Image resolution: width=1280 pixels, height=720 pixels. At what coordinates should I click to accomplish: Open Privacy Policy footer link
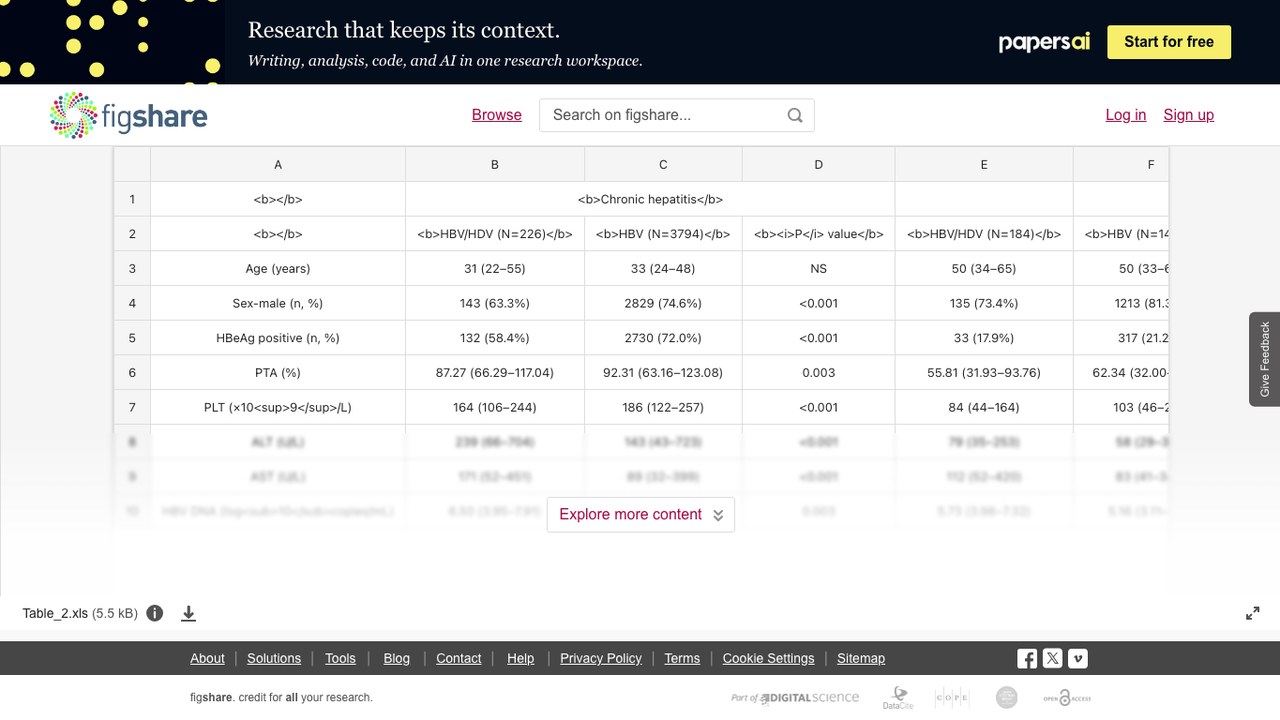click(x=601, y=658)
